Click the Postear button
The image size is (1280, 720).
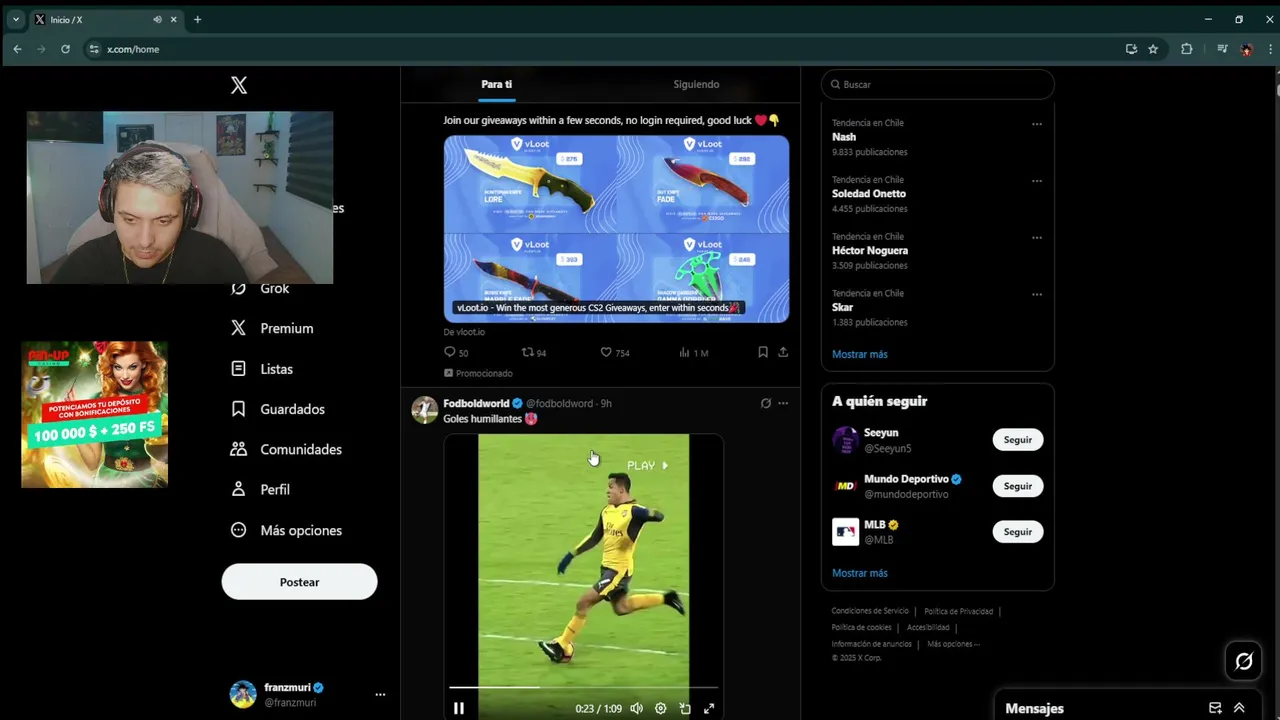299,582
